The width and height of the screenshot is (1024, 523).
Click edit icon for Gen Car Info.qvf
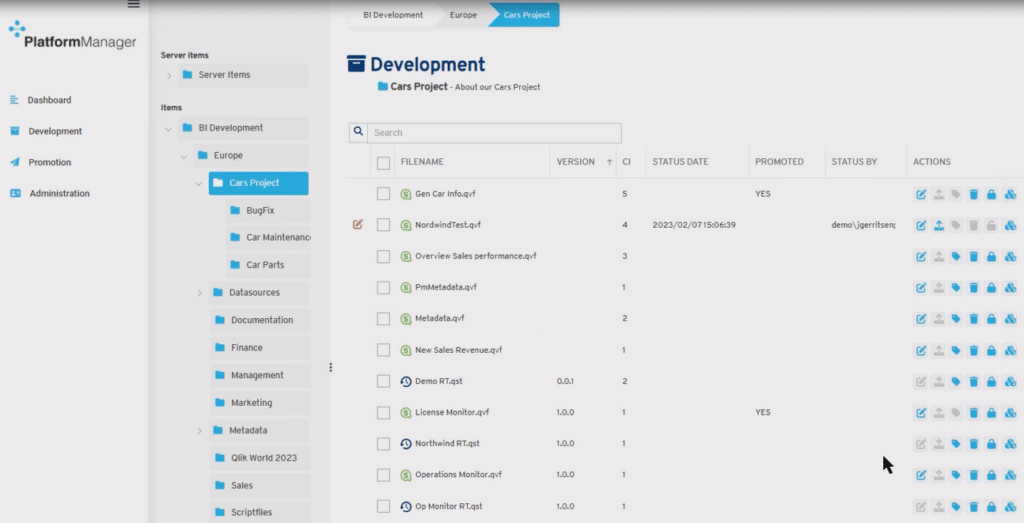click(x=921, y=194)
